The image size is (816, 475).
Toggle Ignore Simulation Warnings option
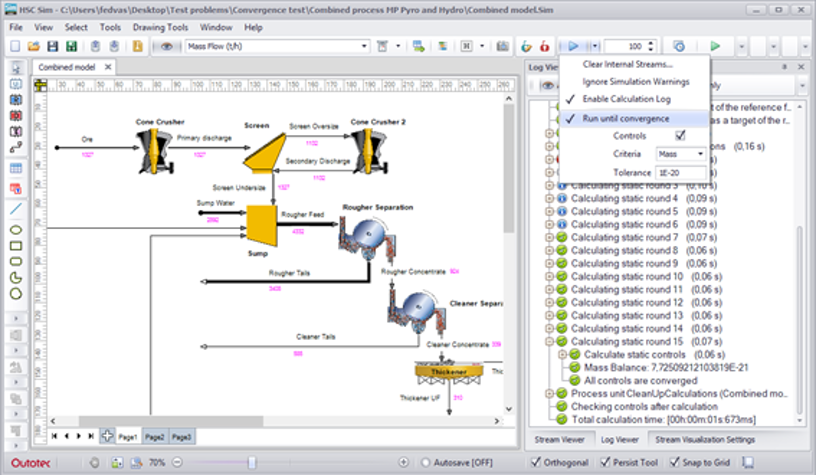click(x=635, y=82)
